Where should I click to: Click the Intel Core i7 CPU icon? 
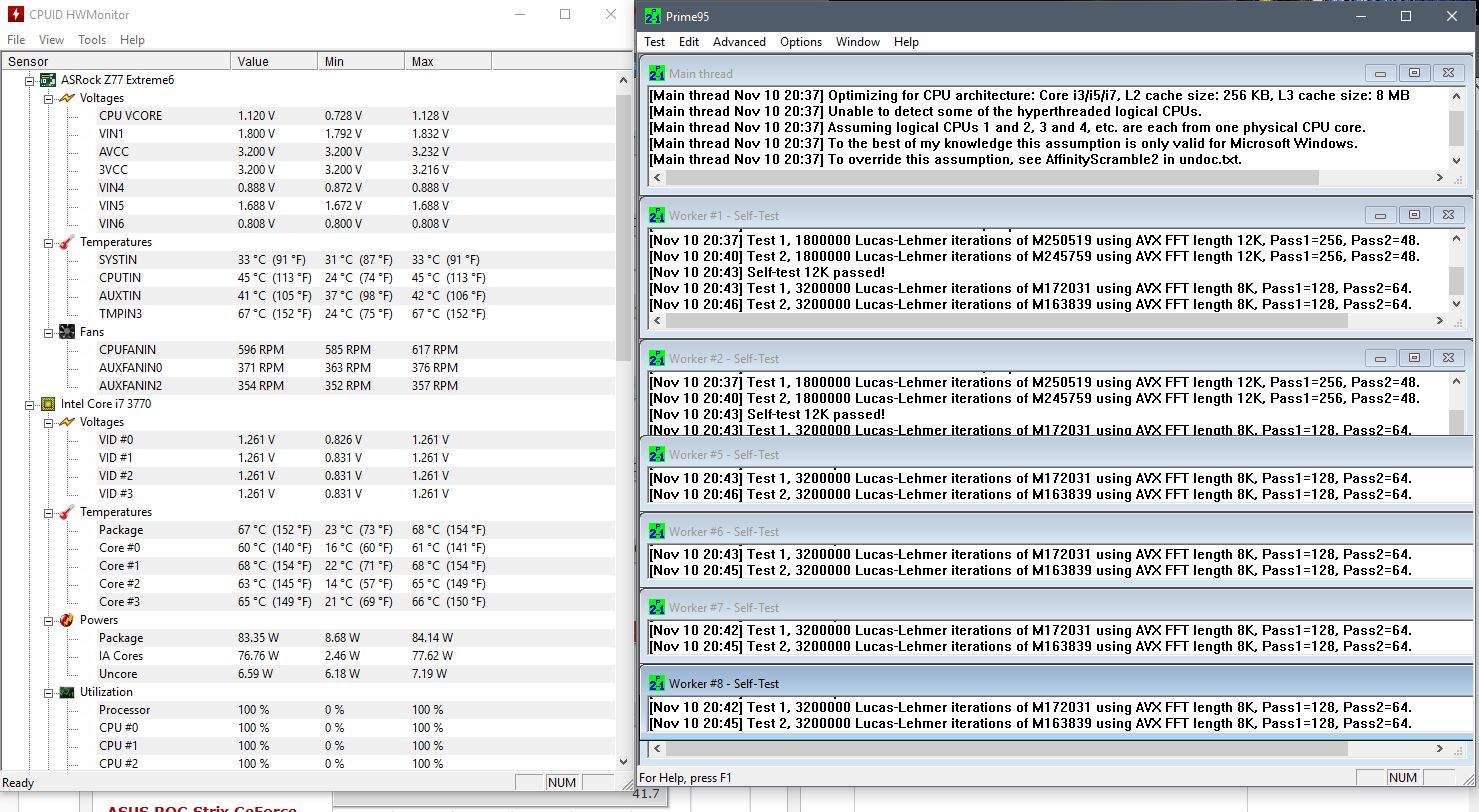47,404
